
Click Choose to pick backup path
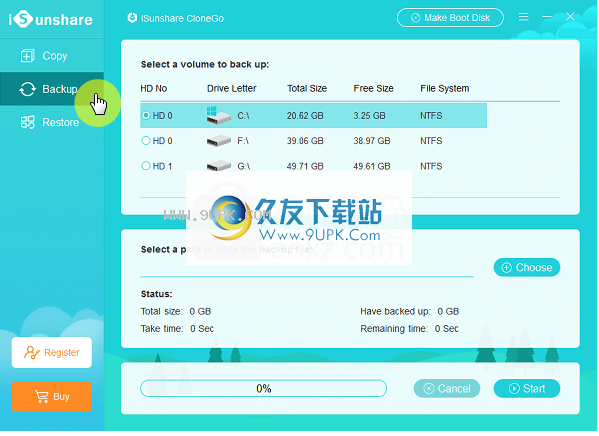coord(527,267)
